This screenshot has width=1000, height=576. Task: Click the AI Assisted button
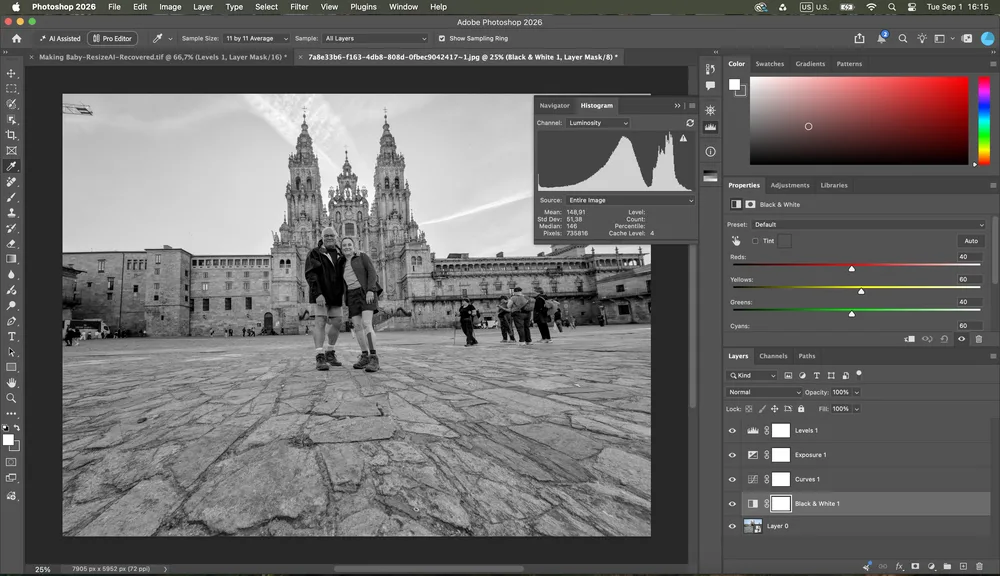click(59, 38)
